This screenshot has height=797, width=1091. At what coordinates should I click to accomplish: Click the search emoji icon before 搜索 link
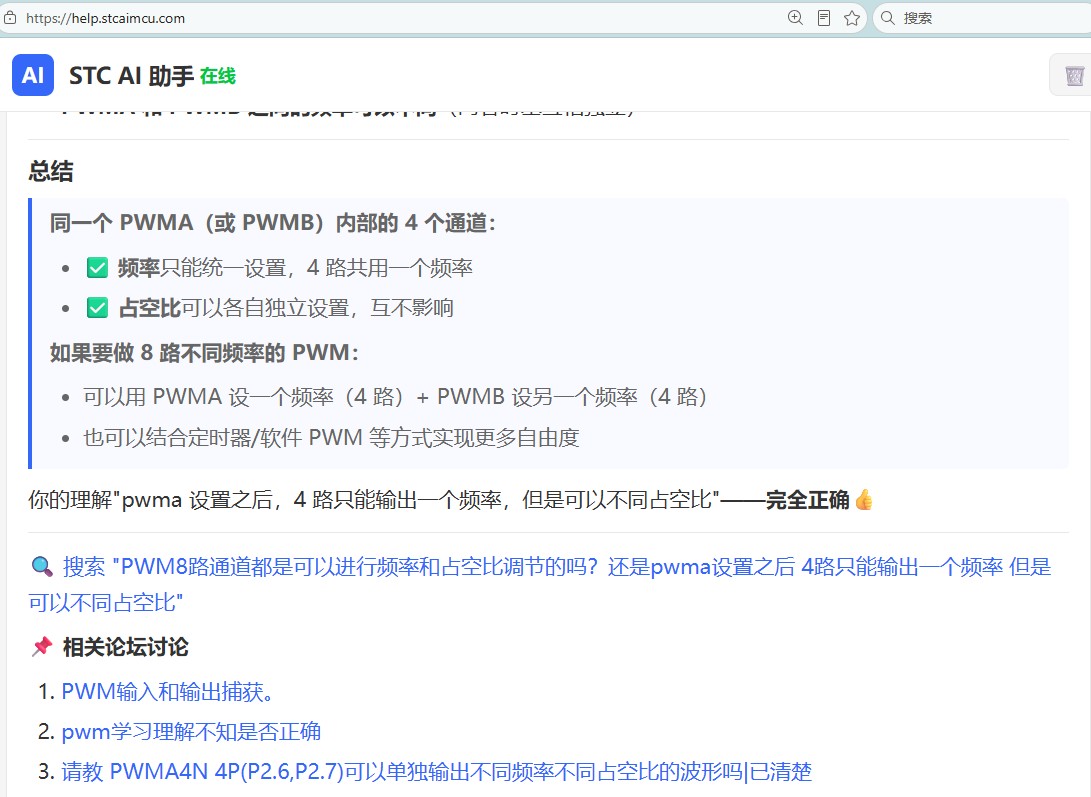(x=42, y=567)
